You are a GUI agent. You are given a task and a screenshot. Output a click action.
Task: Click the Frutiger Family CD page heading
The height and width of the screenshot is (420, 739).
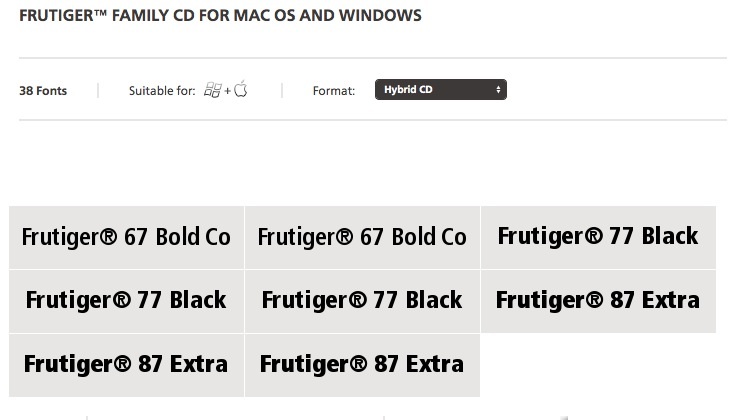pyautogui.click(x=220, y=16)
